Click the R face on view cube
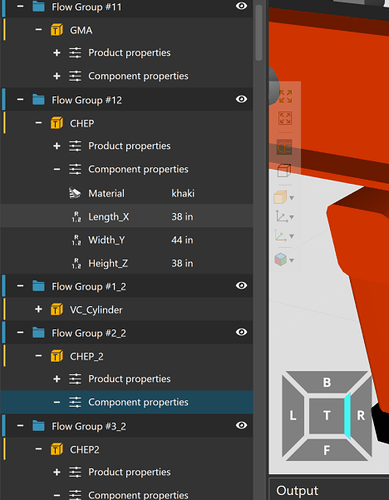 361,416
